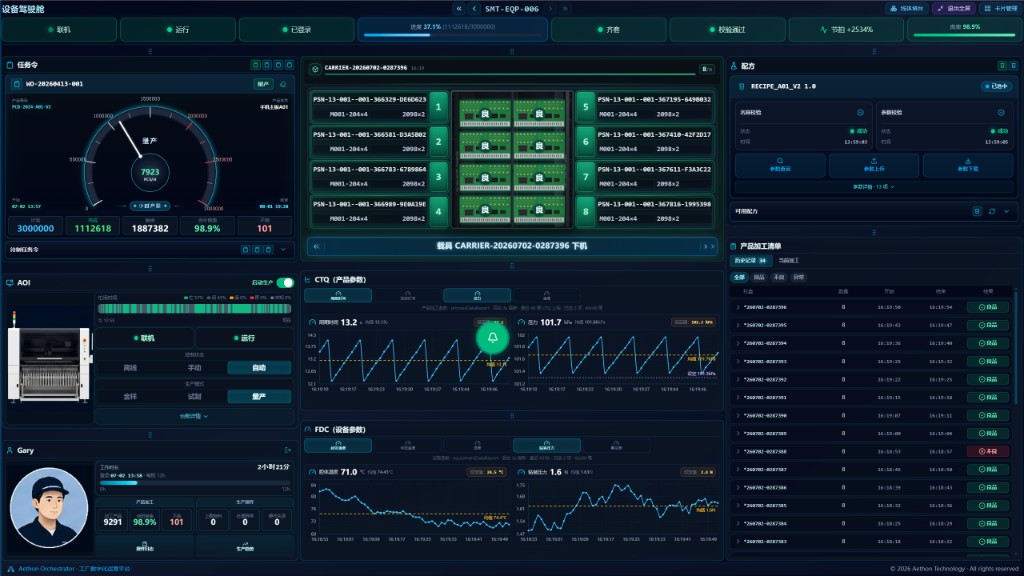
Task: Expand the 可用配方 section chevron
Action: point(1006,212)
